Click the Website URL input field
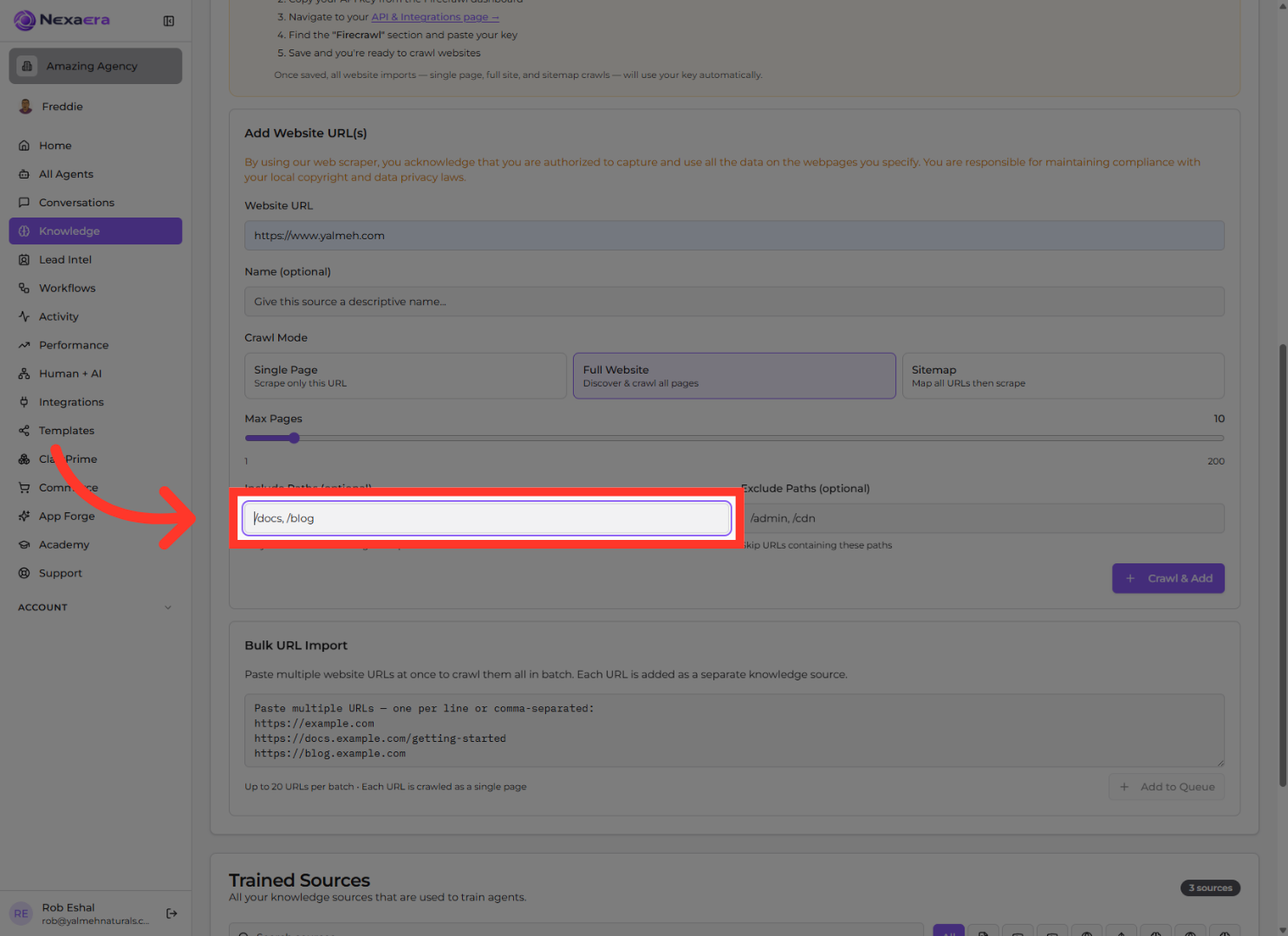This screenshot has height=936, width=1288. (734, 236)
